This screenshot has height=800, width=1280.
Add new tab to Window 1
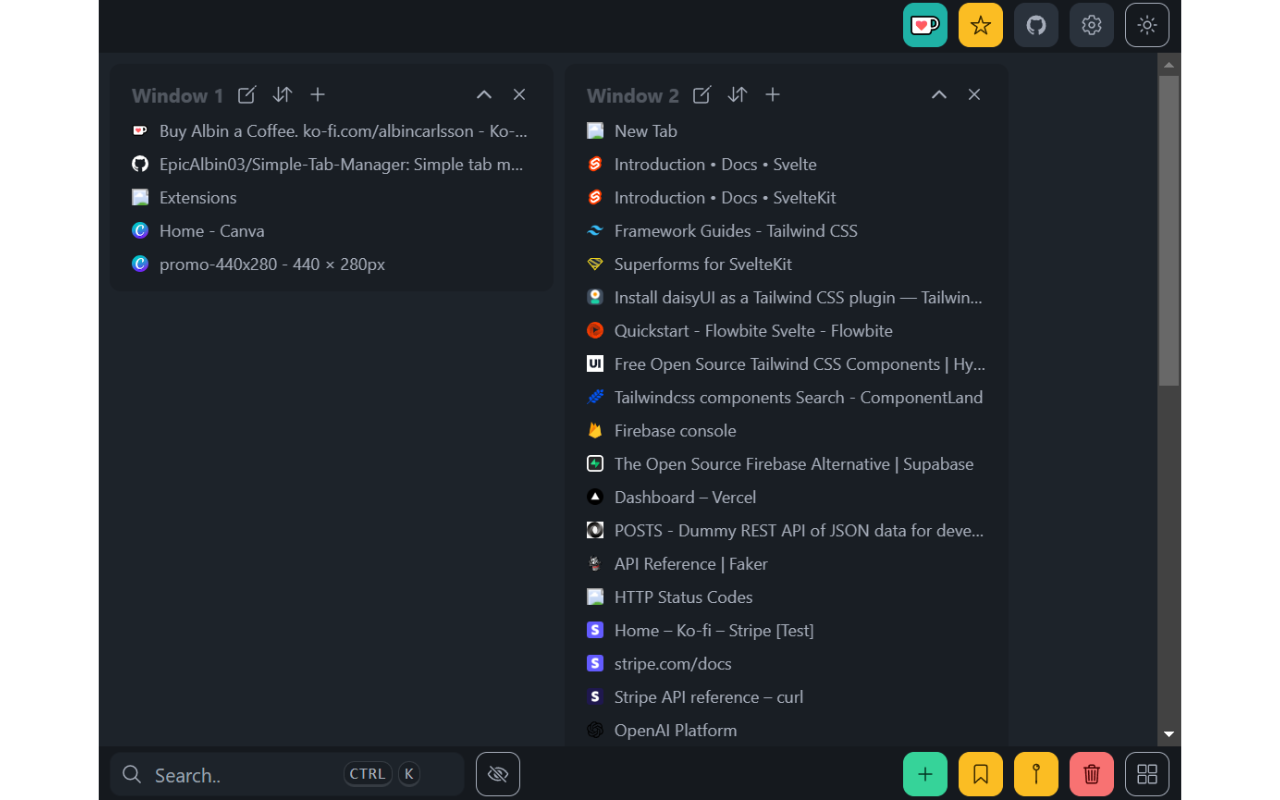(x=318, y=95)
